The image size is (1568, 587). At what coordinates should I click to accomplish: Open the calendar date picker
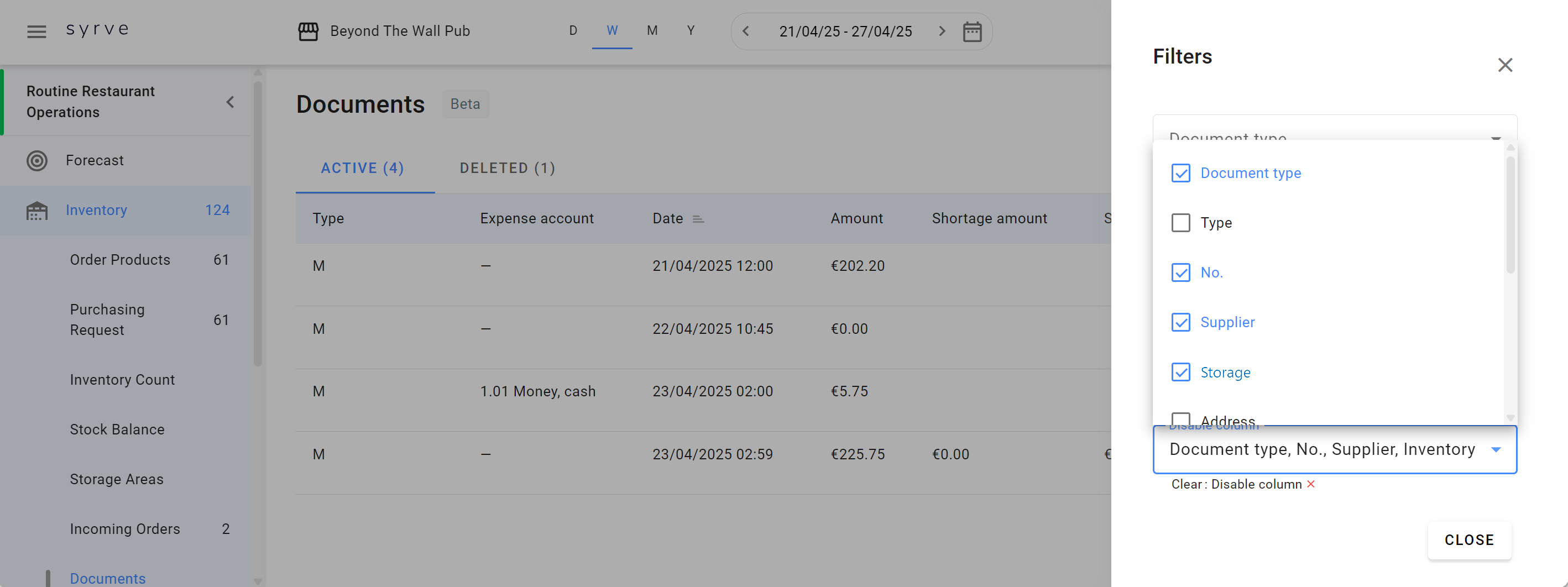pos(971,32)
